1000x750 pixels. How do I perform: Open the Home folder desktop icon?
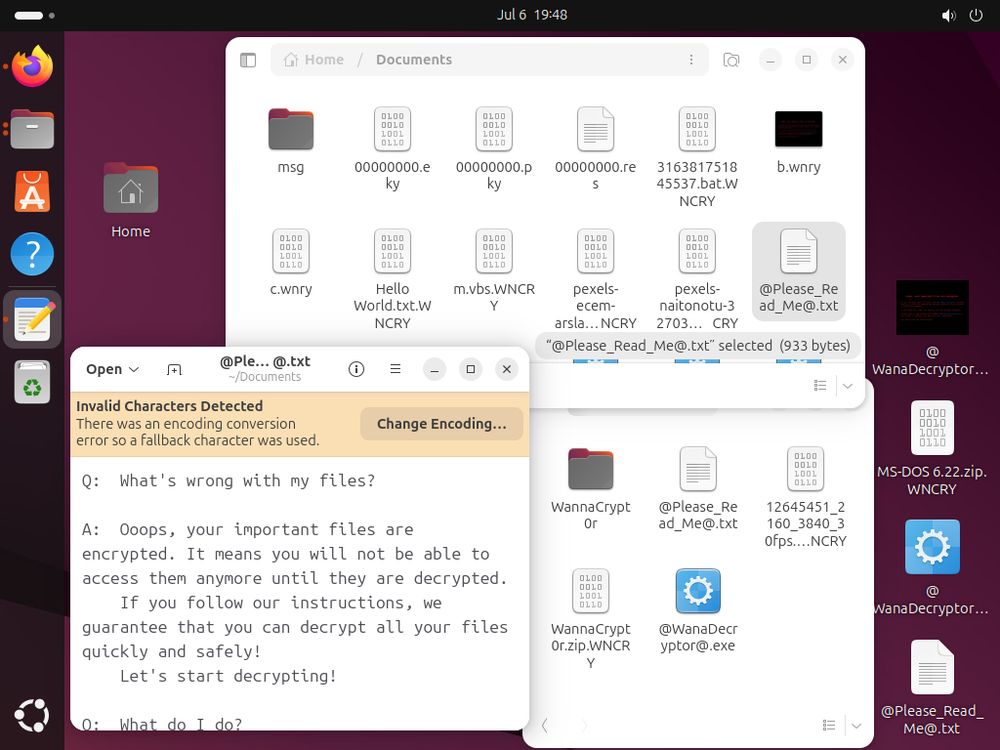tap(131, 201)
